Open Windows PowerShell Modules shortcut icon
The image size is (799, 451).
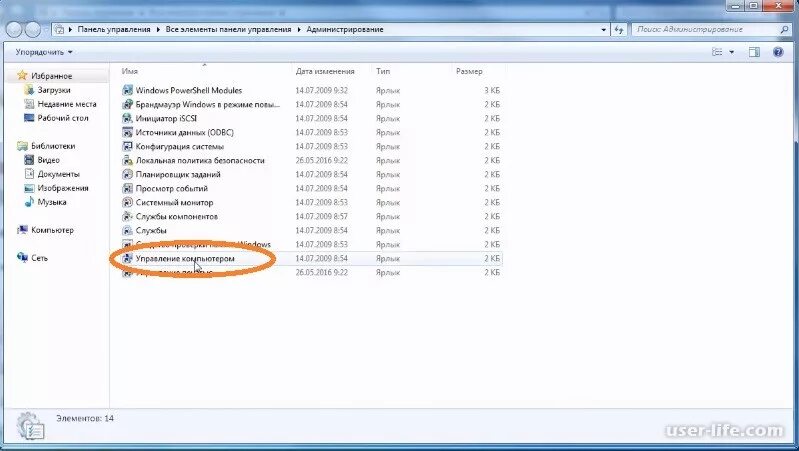pyautogui.click(x=127, y=90)
